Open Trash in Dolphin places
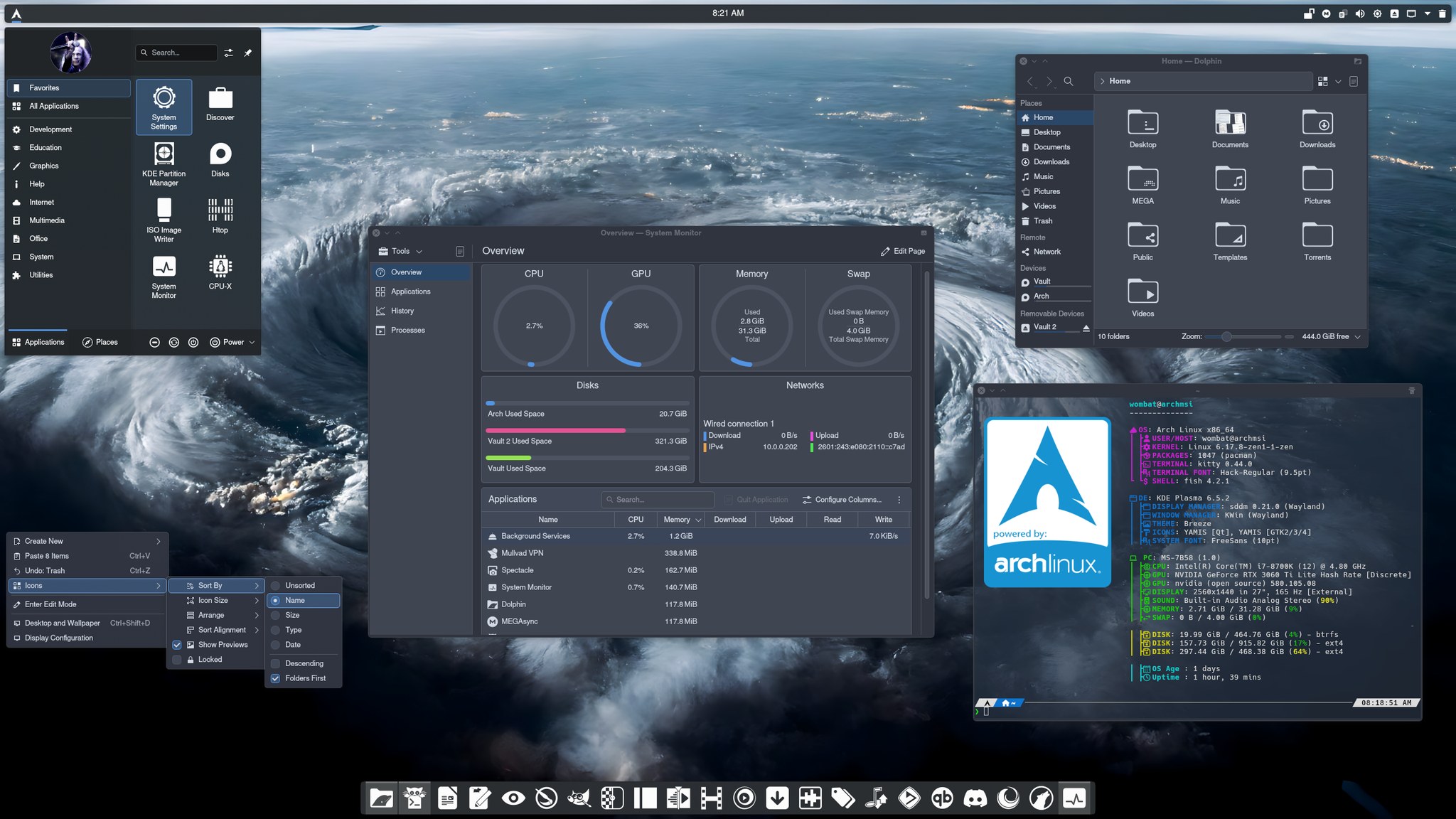Screen dimensions: 1456x819 tap(1055, 221)
